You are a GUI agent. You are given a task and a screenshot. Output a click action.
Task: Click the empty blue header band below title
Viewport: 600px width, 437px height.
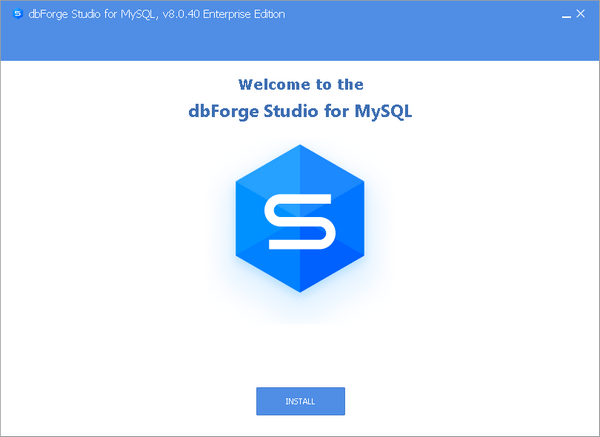(x=300, y=45)
